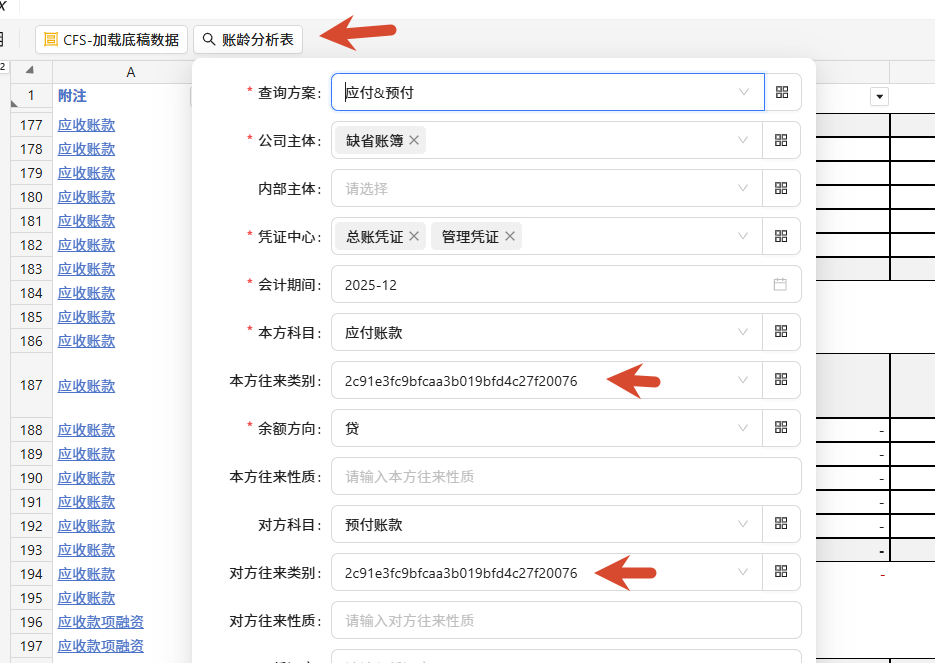Open the 应收账款 link in row 177
The height and width of the screenshot is (663, 935).
click(86, 125)
